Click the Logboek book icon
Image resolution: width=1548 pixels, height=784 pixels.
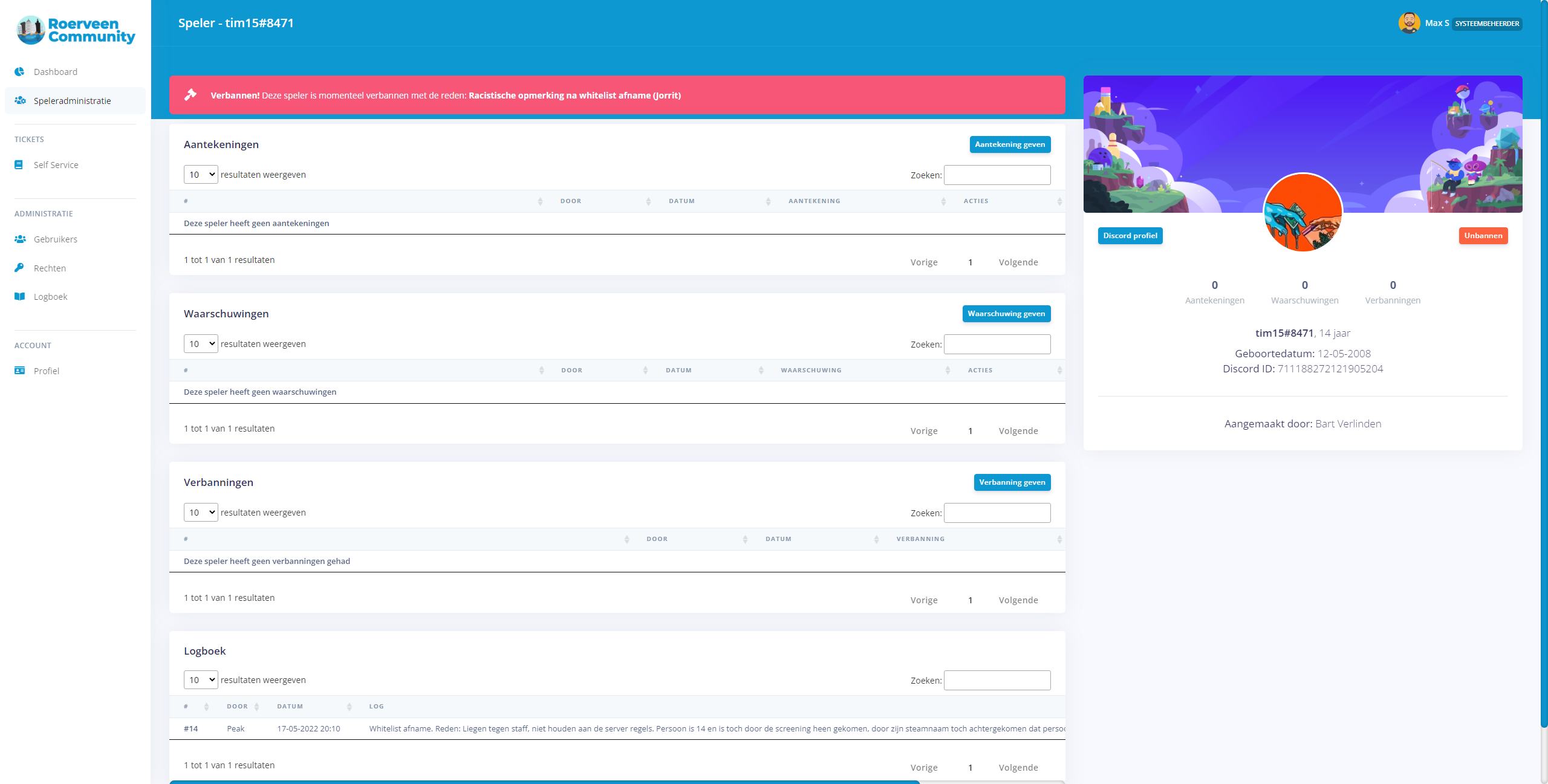tap(20, 296)
